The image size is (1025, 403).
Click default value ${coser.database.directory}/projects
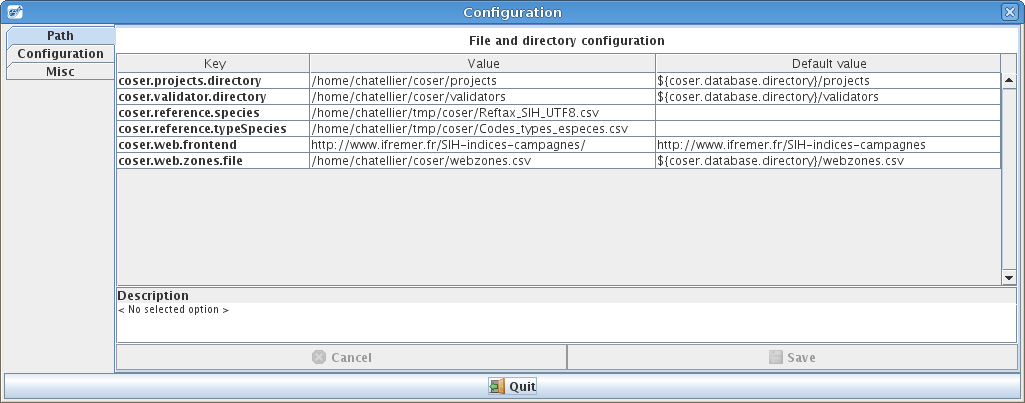(x=828, y=80)
